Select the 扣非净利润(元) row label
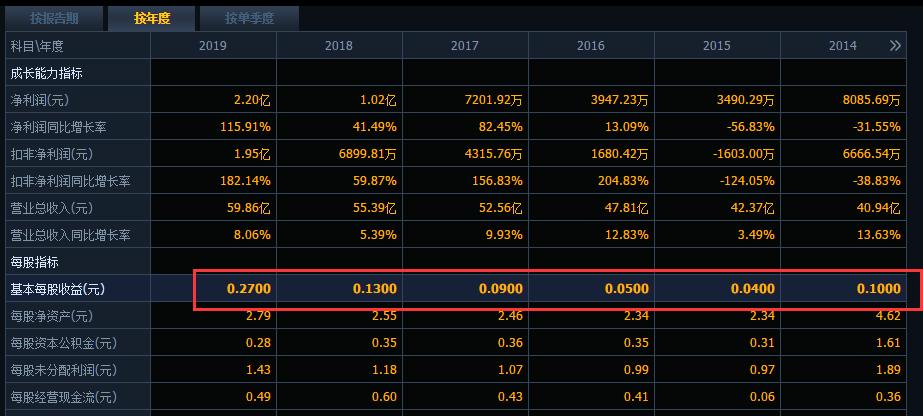This screenshot has height=416, width=923. click(x=51, y=154)
